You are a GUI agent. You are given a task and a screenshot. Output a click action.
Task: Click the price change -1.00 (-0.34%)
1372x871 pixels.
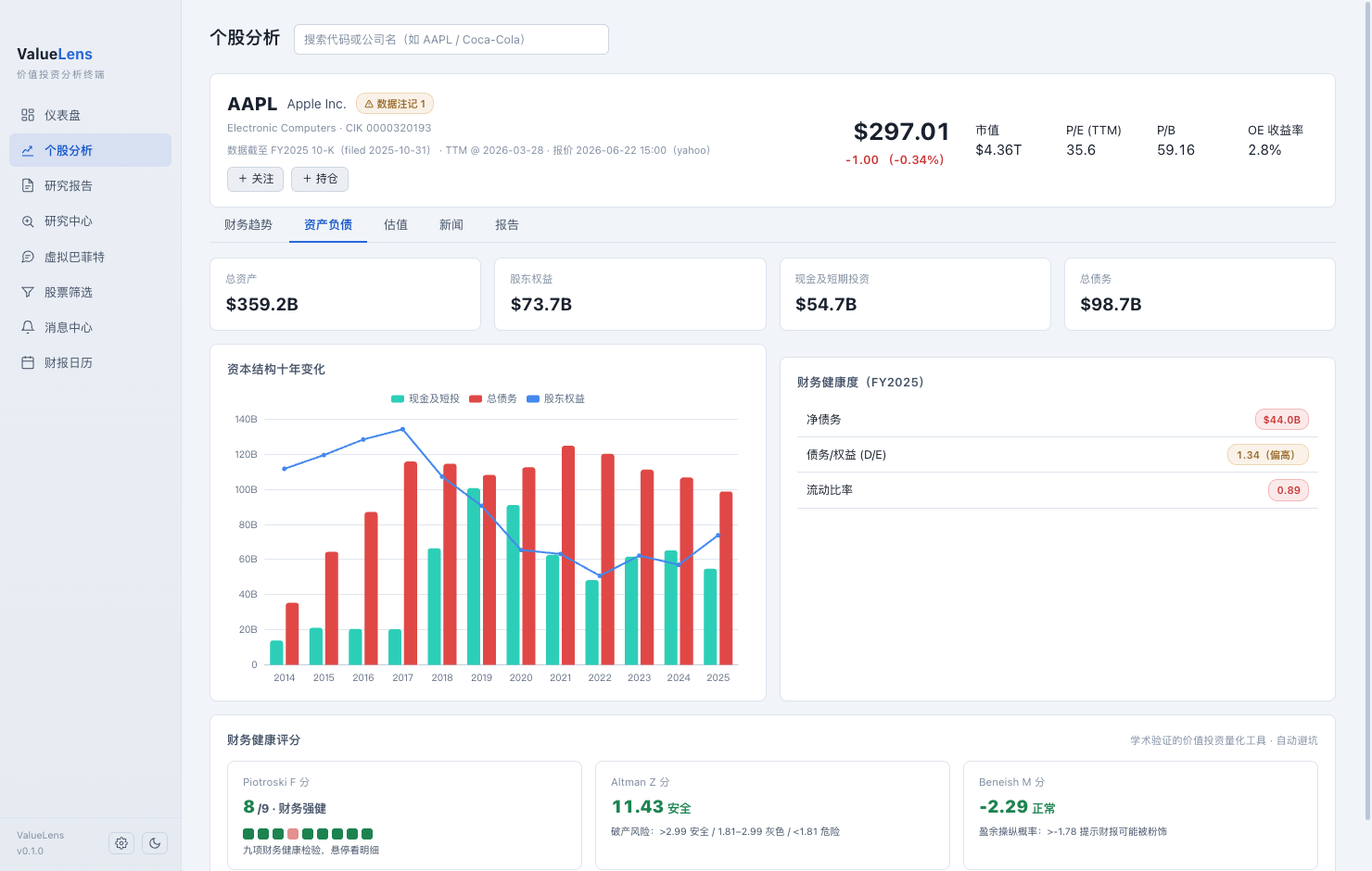[x=895, y=160]
